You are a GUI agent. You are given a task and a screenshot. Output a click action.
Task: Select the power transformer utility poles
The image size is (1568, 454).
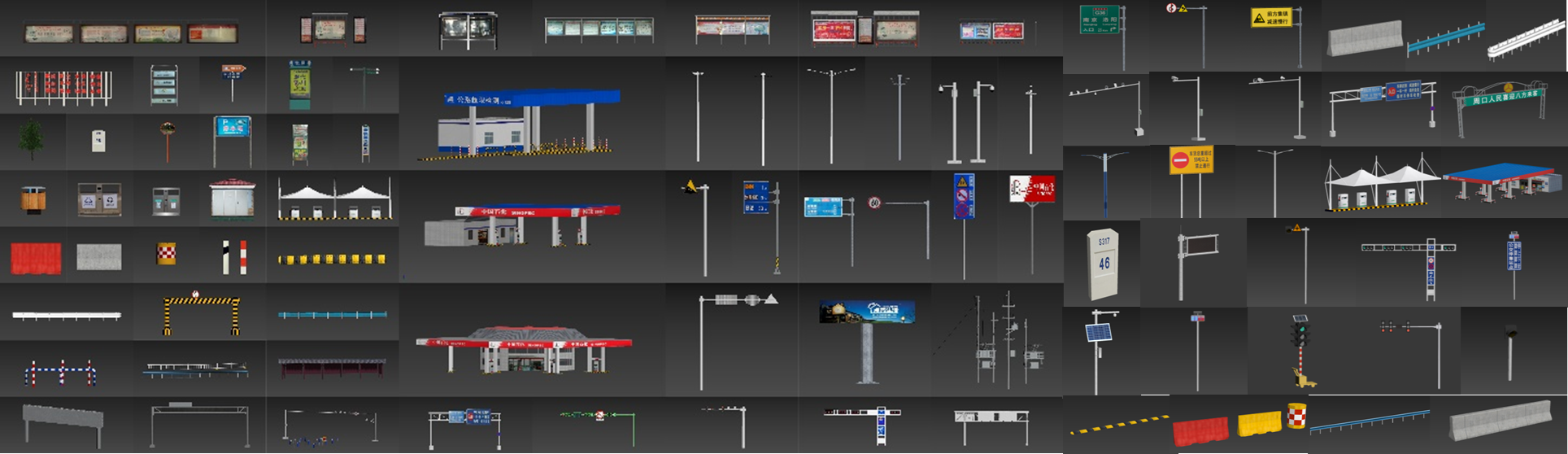(x=1002, y=342)
